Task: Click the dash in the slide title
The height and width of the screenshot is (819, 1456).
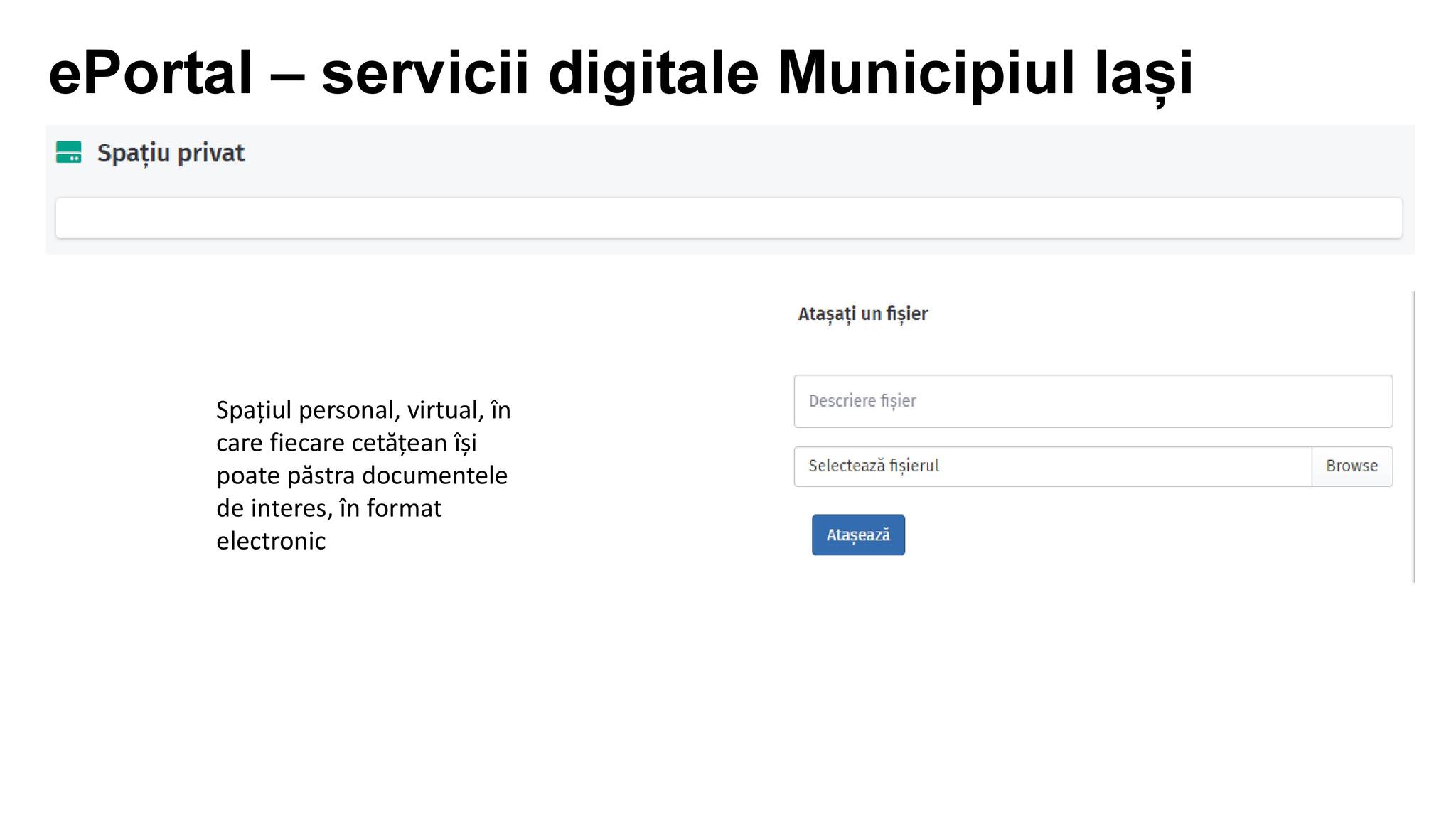Action: pyautogui.click(x=287, y=74)
